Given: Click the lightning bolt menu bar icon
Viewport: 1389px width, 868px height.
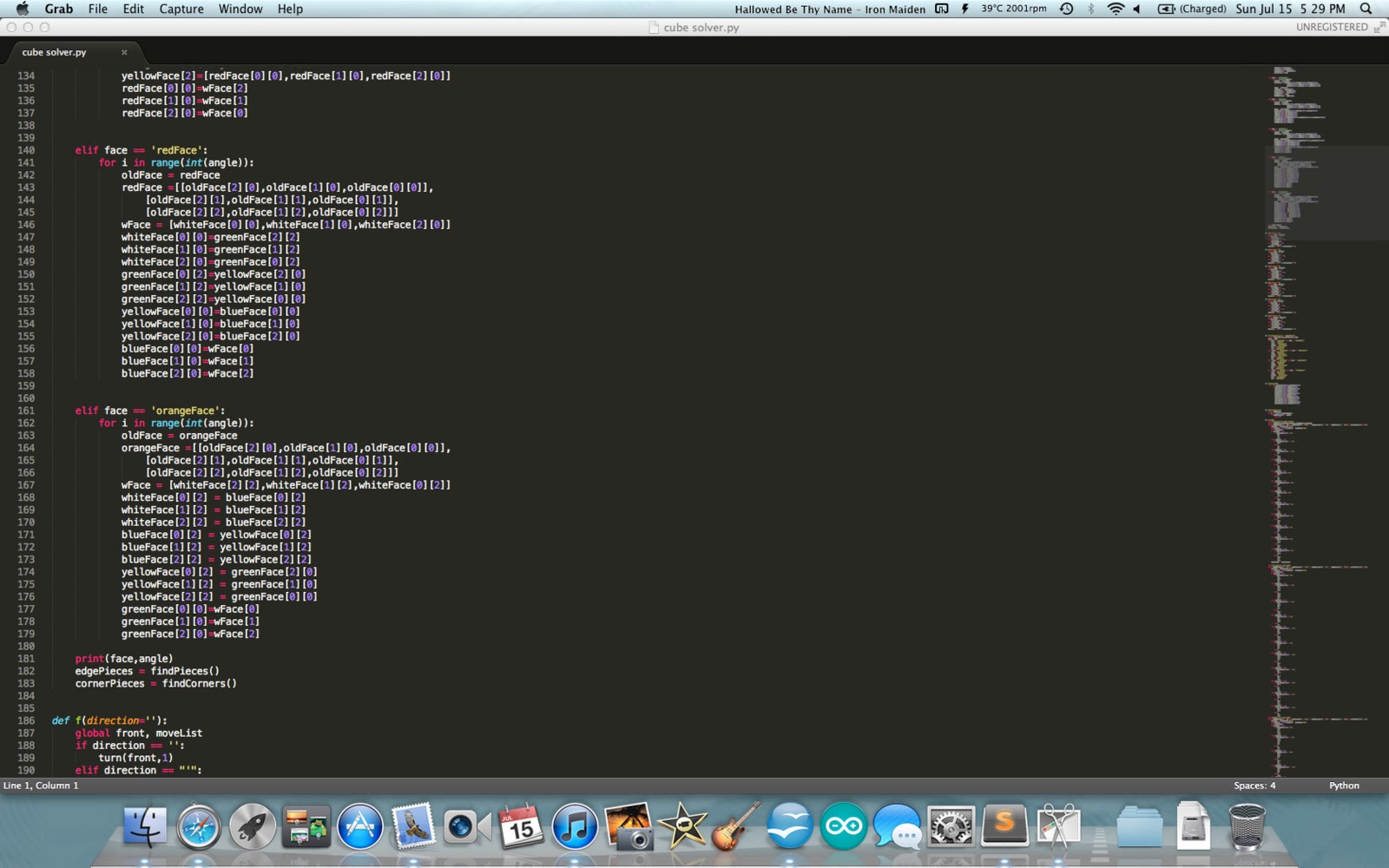Looking at the screenshot, I should click(964, 9).
